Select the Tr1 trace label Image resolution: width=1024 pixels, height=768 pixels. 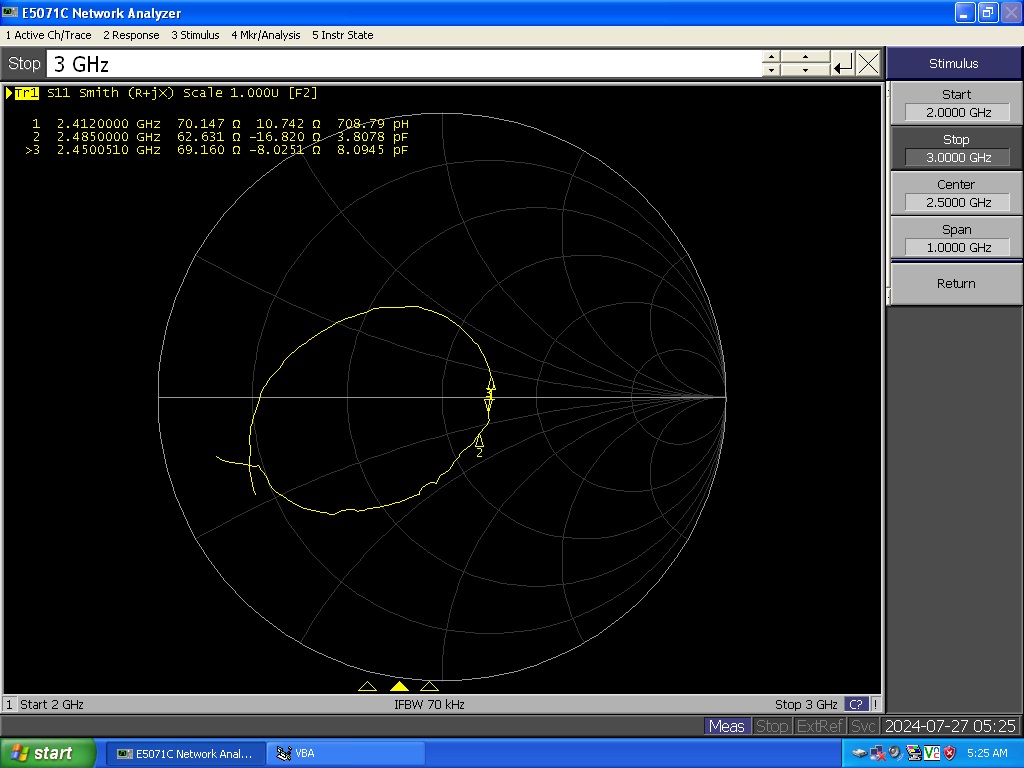[x=26, y=93]
